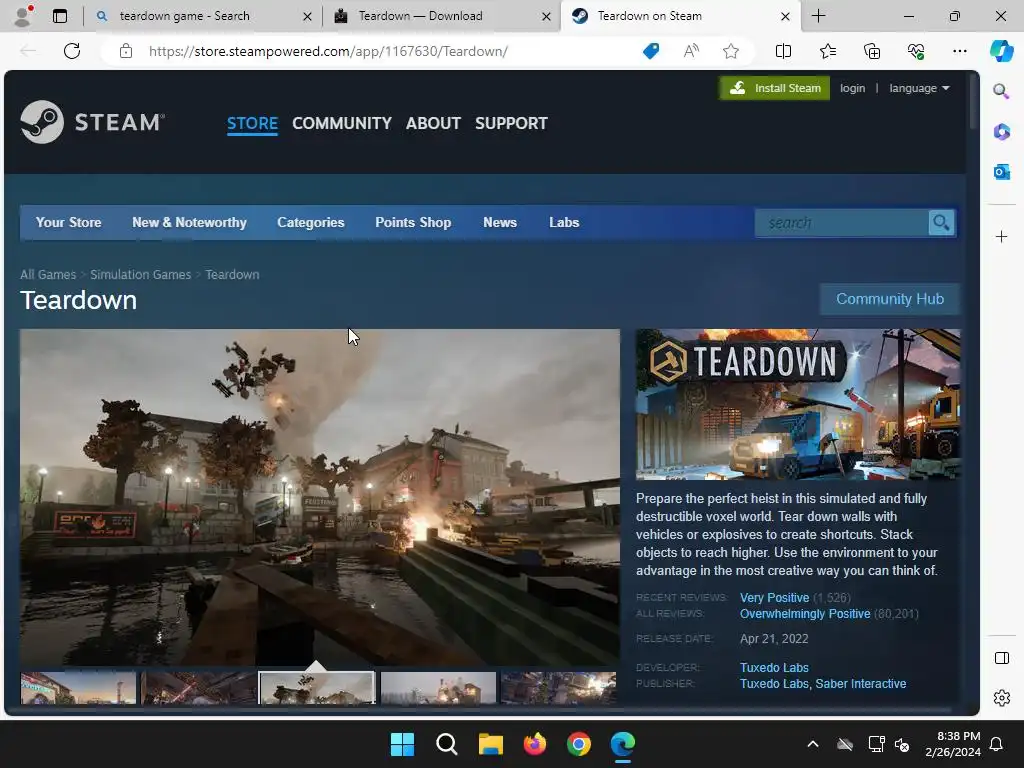
Task: Open the Windows Start menu
Action: point(402,744)
